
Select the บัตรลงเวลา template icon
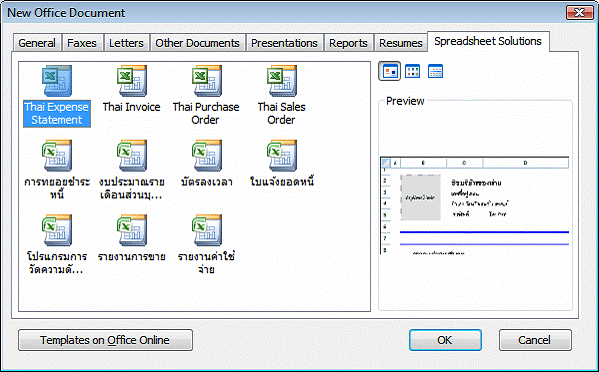point(206,156)
